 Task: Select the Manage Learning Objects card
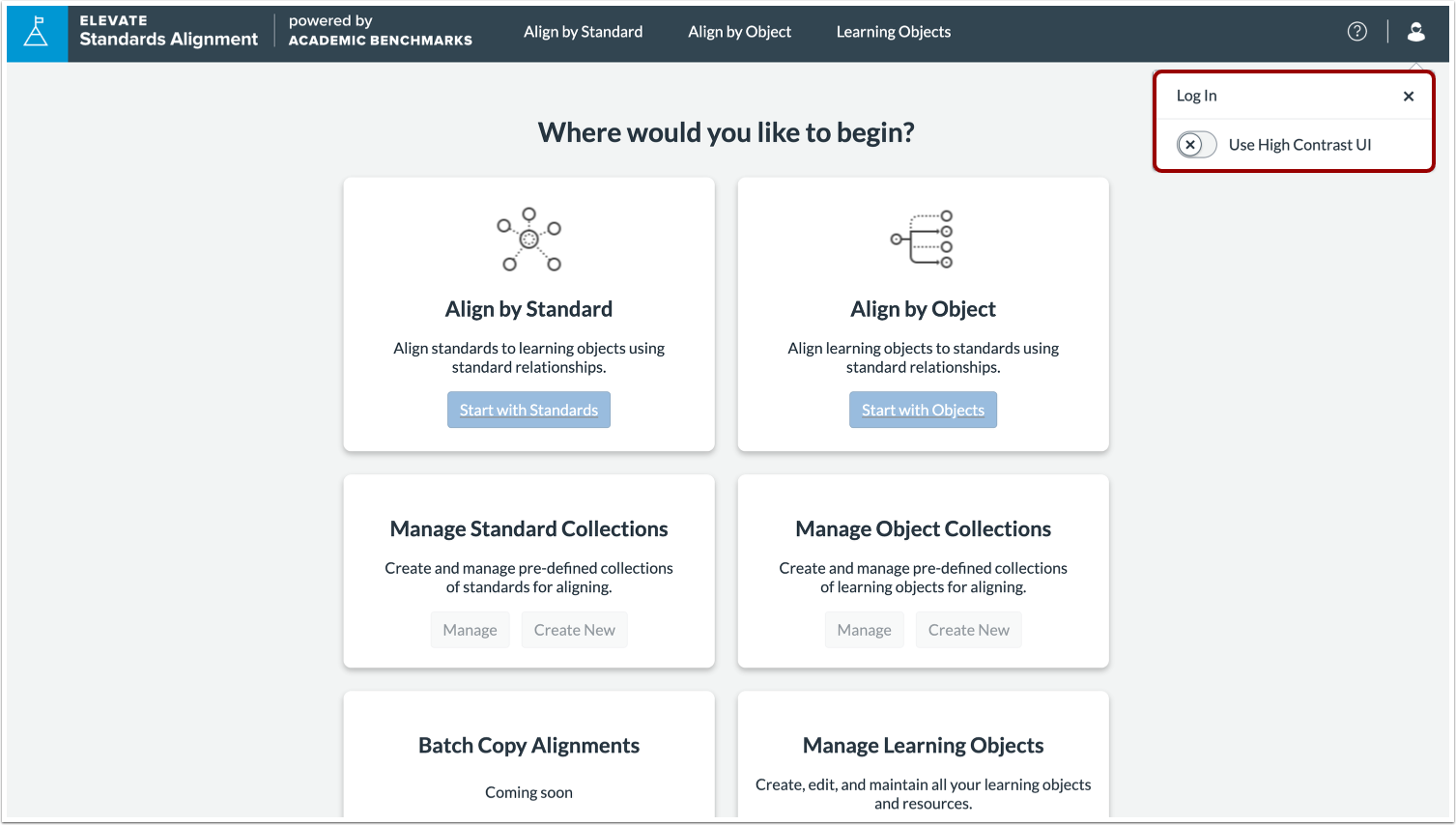pos(923,745)
